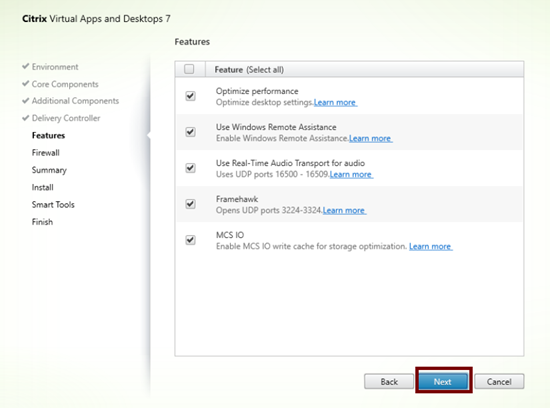This screenshot has width=550, height=408.
Task: Click the Framehawk feature title
Action: 237,199
